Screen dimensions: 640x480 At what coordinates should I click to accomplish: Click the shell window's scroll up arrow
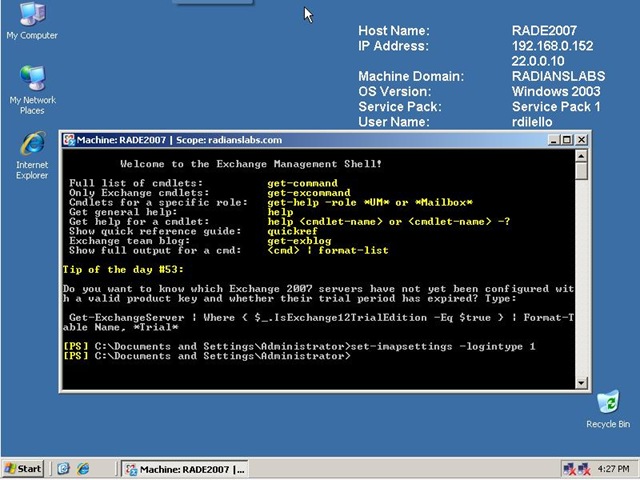pos(582,156)
